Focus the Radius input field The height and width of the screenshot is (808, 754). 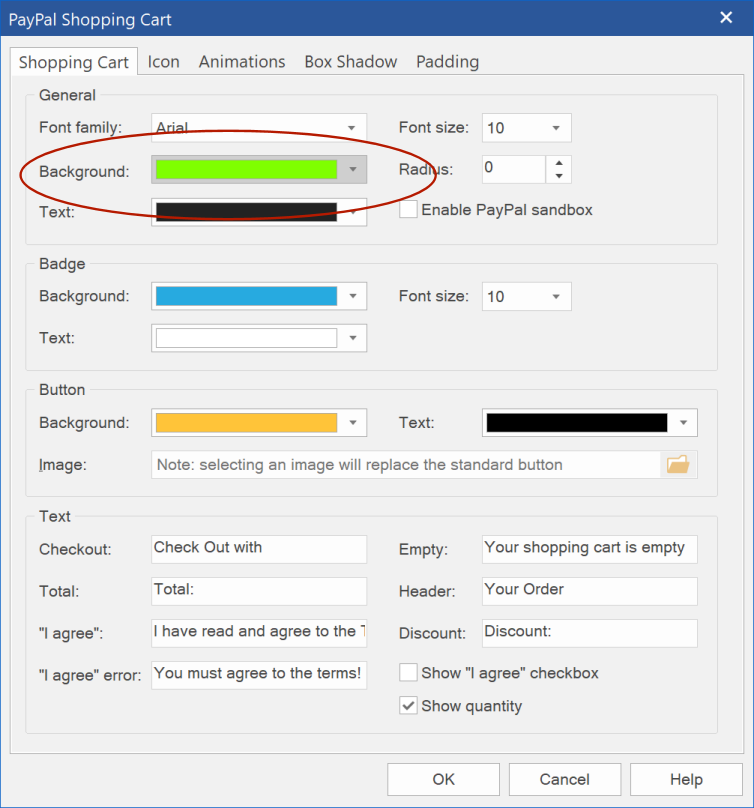pos(514,170)
